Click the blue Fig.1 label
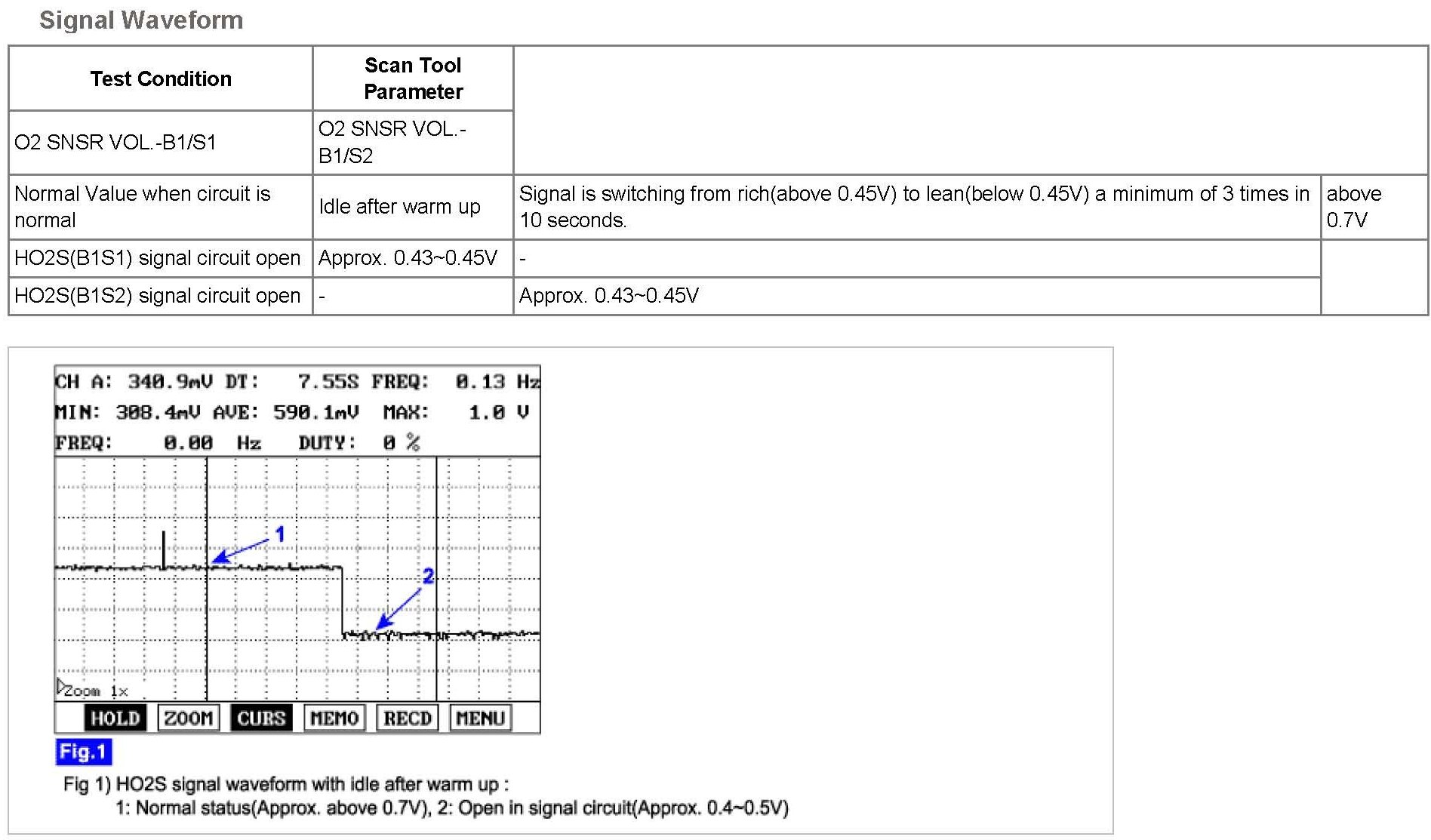 [83, 752]
